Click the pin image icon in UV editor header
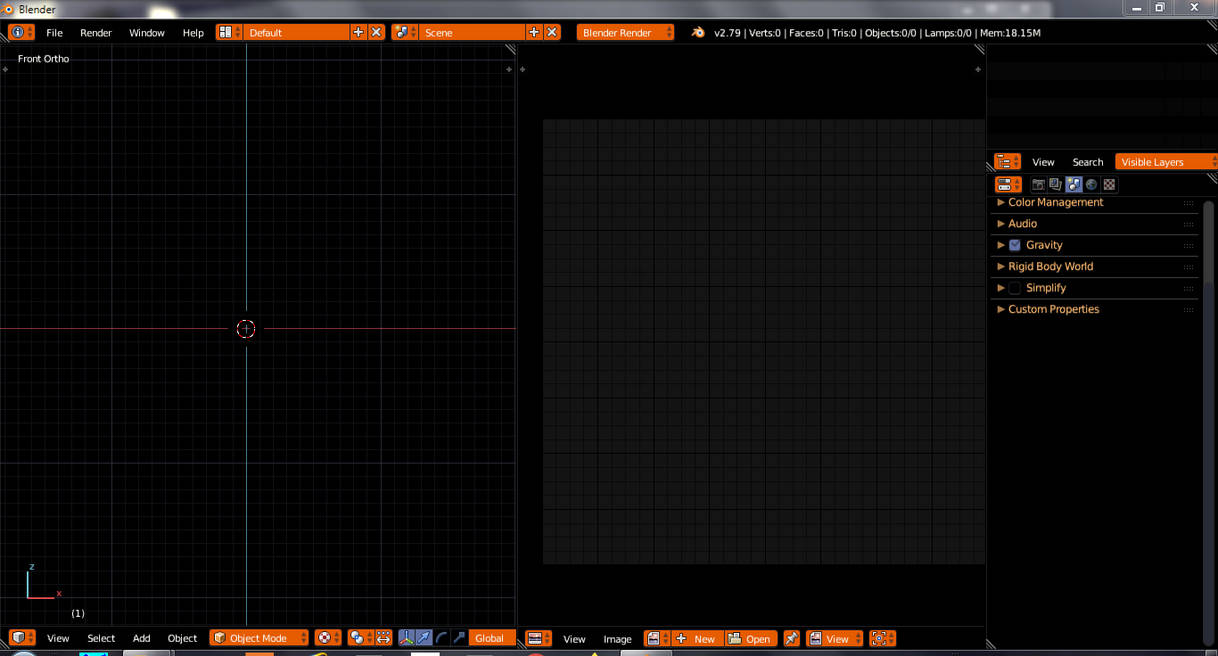The height and width of the screenshot is (656, 1218). click(792, 638)
